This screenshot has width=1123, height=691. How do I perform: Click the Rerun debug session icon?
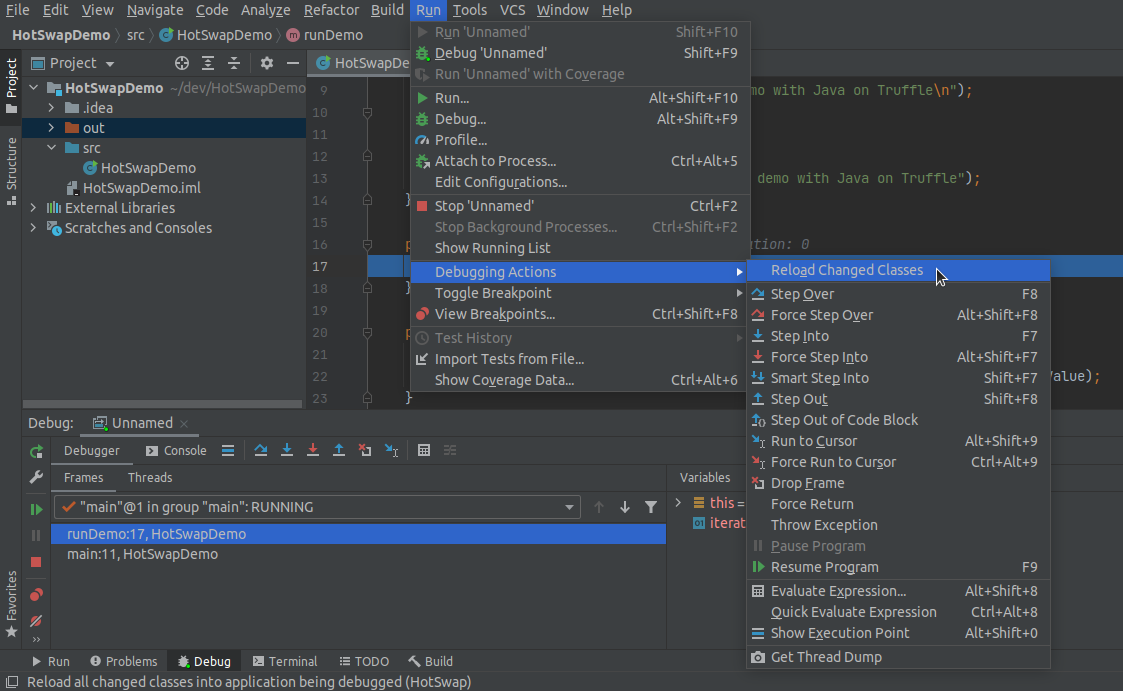pos(36,451)
